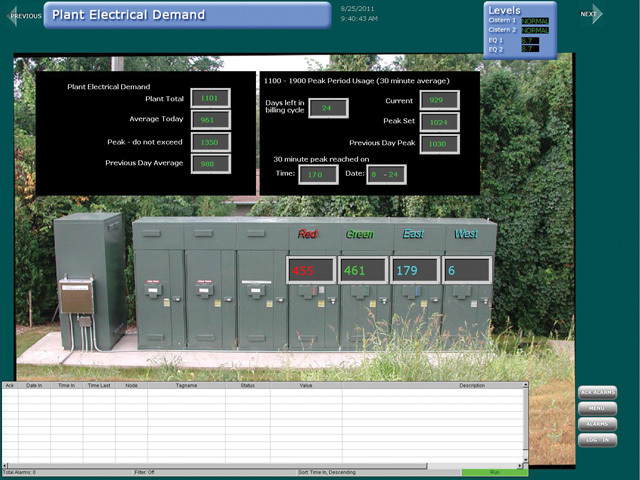Select the West feeder reading 6
Screen dimensions: 640x480
(467, 270)
